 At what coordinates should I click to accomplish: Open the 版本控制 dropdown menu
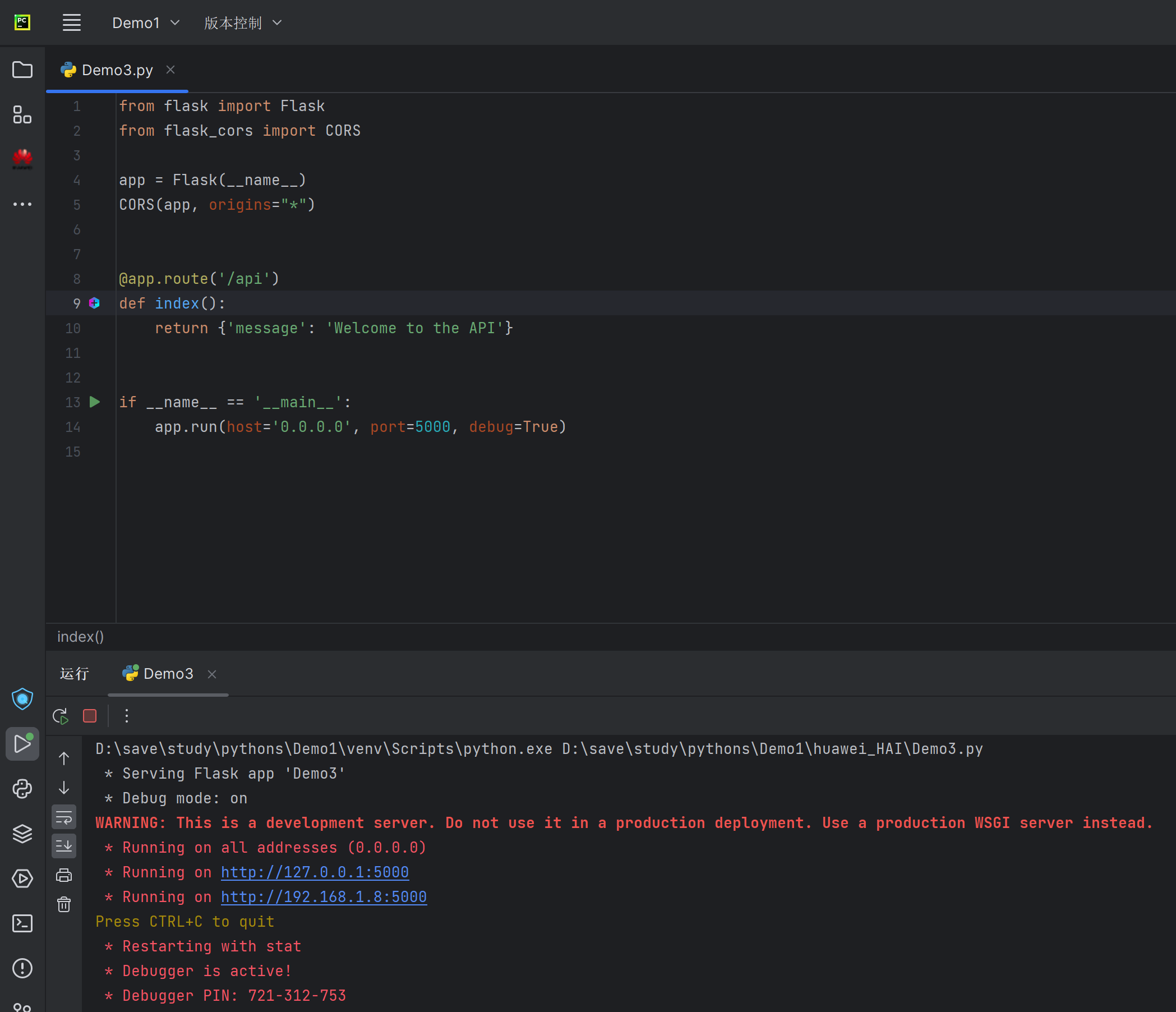point(243,22)
